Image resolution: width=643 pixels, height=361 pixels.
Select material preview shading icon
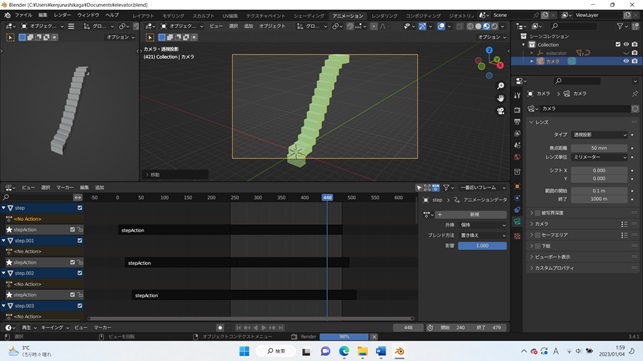coord(486,26)
